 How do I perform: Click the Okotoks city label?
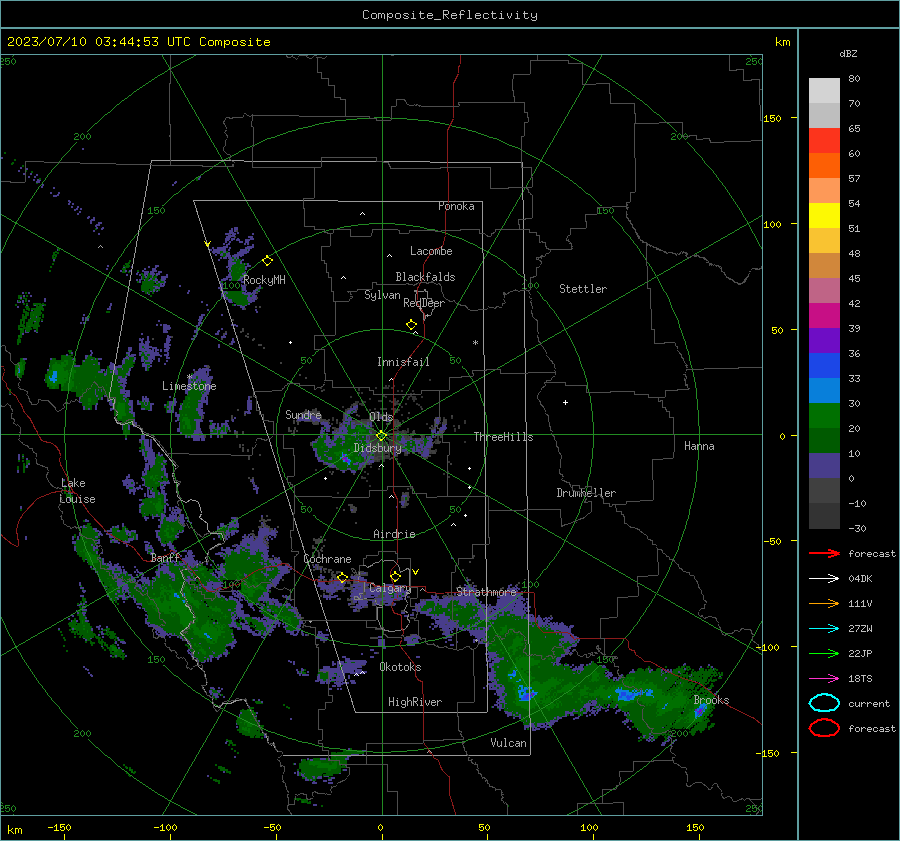coord(400,667)
